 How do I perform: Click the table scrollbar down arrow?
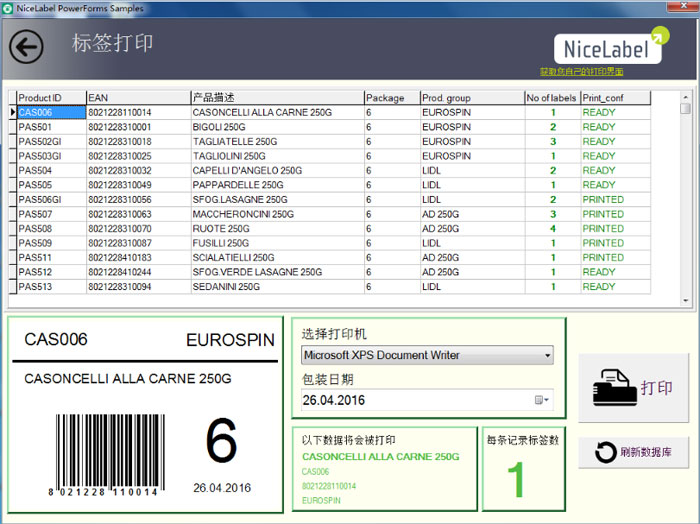[x=685, y=301]
